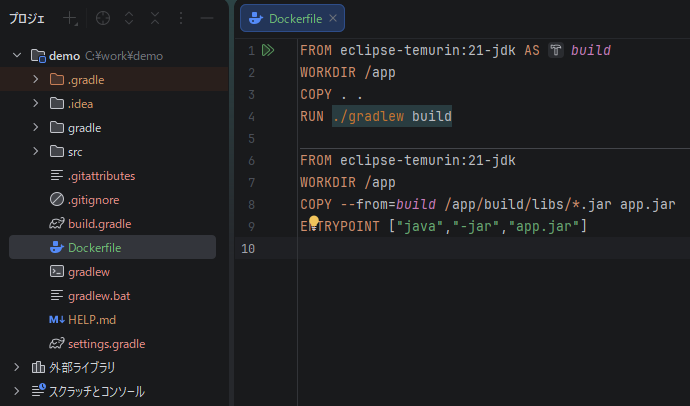Click the collapse all icon in project toolbar
Screen dimensions: 690x406
coord(154,18)
